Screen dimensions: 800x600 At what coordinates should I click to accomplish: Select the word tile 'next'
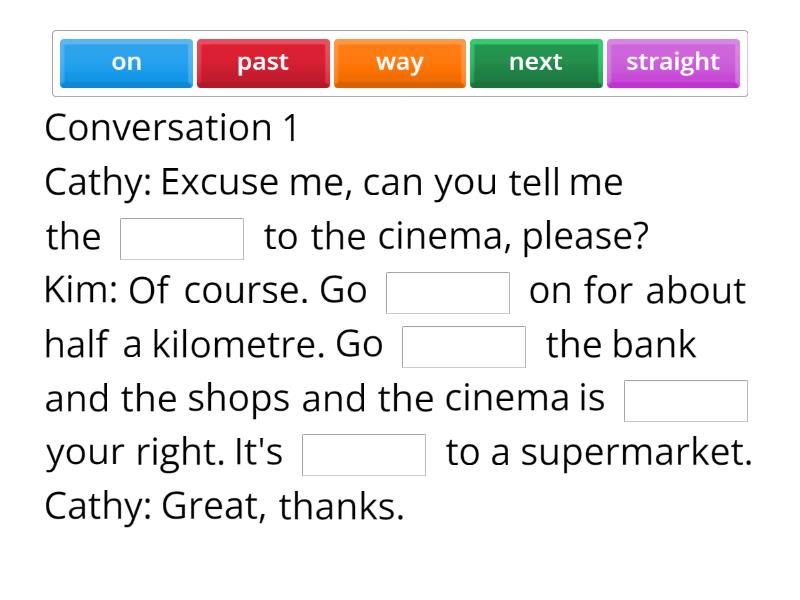[536, 62]
